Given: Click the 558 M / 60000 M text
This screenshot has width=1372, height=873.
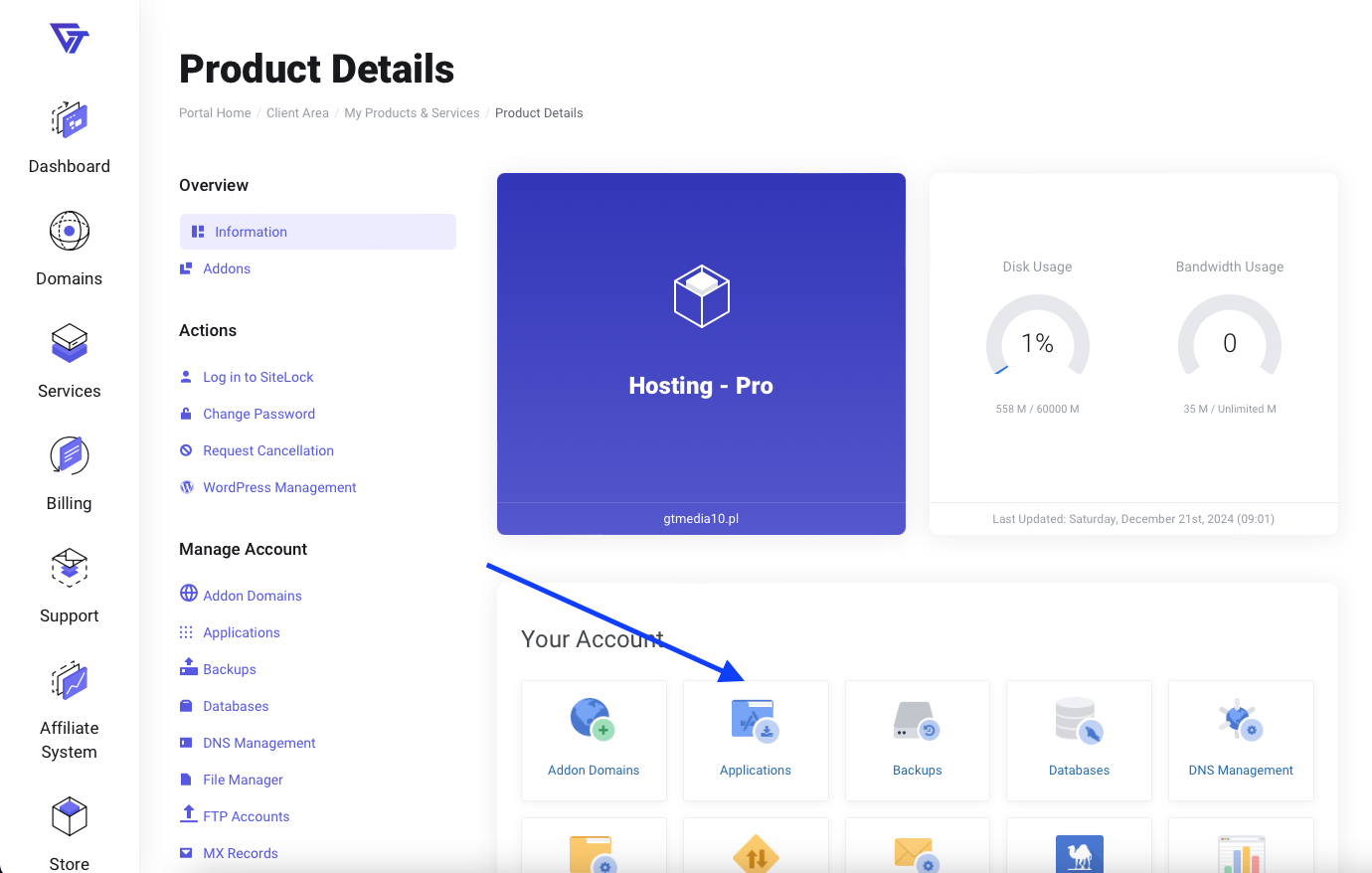Looking at the screenshot, I should point(1037,409).
